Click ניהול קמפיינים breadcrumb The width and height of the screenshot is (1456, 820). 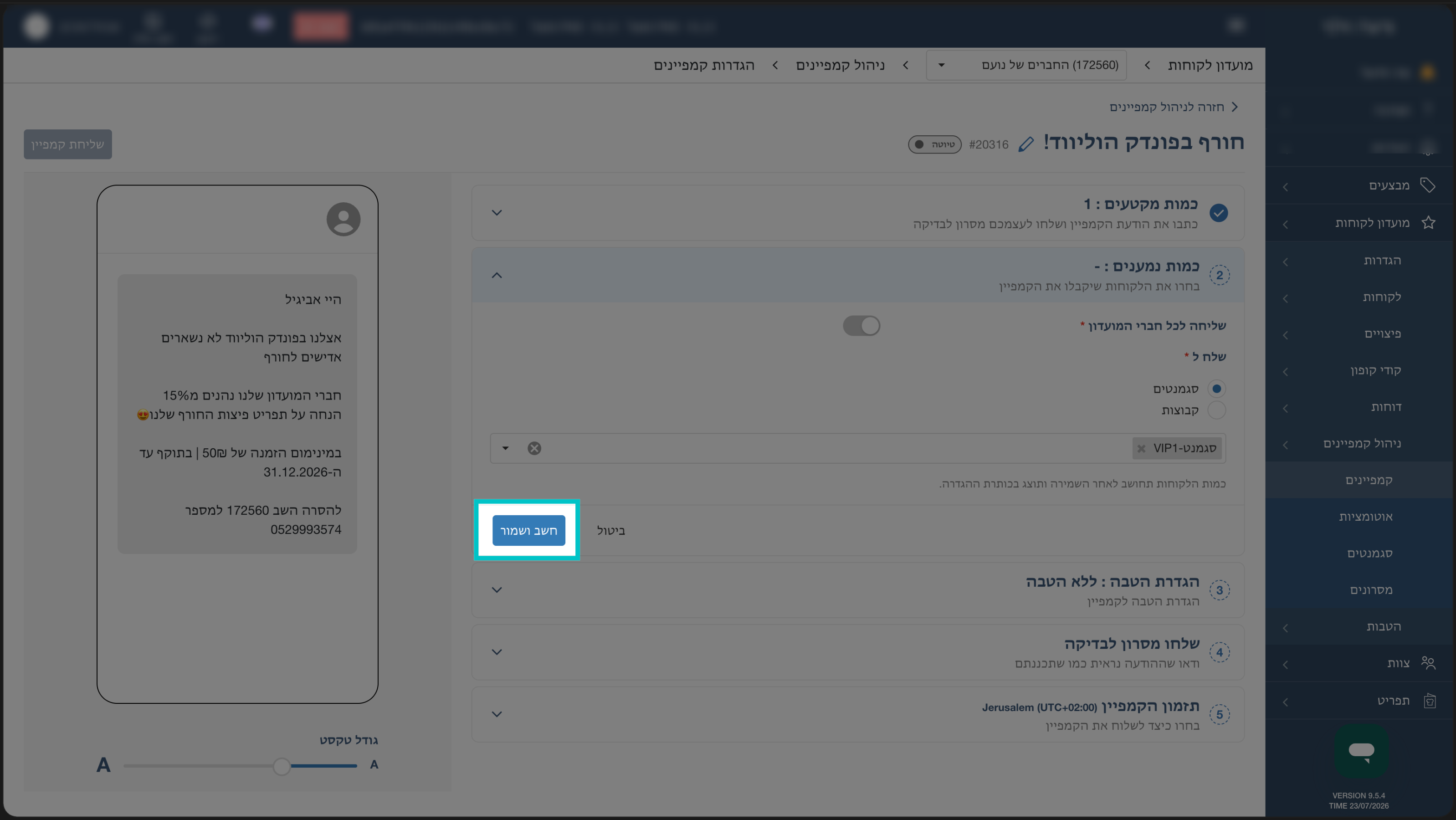840,65
